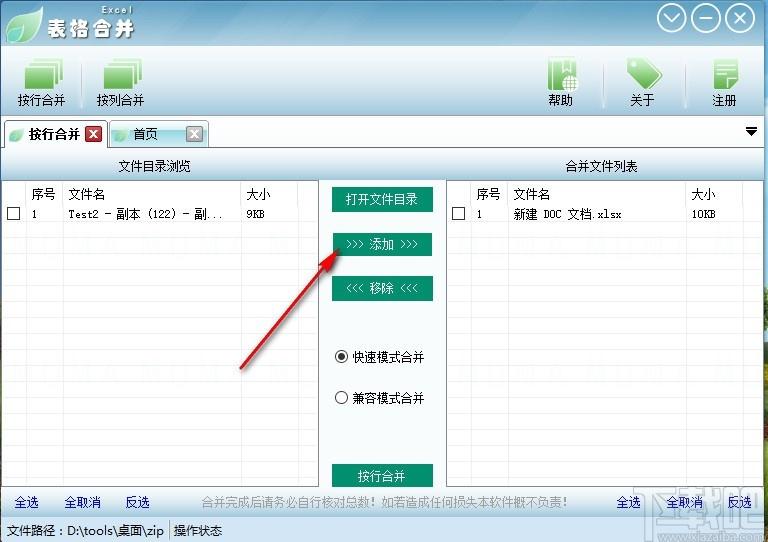This screenshot has width=768, height=542.
Task: Click 全取消 under the file directory list
Action: click(83, 502)
